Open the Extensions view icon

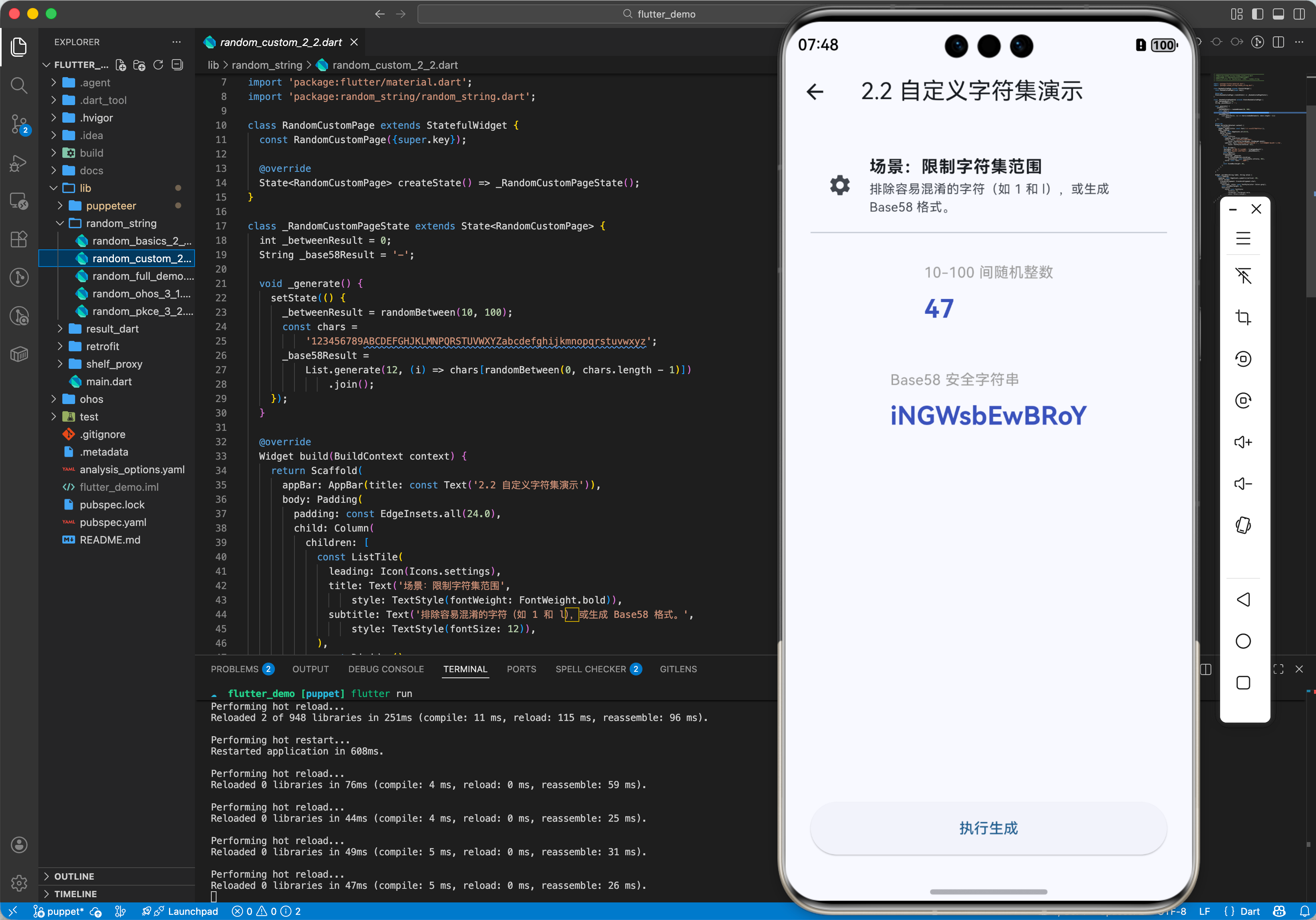19,239
